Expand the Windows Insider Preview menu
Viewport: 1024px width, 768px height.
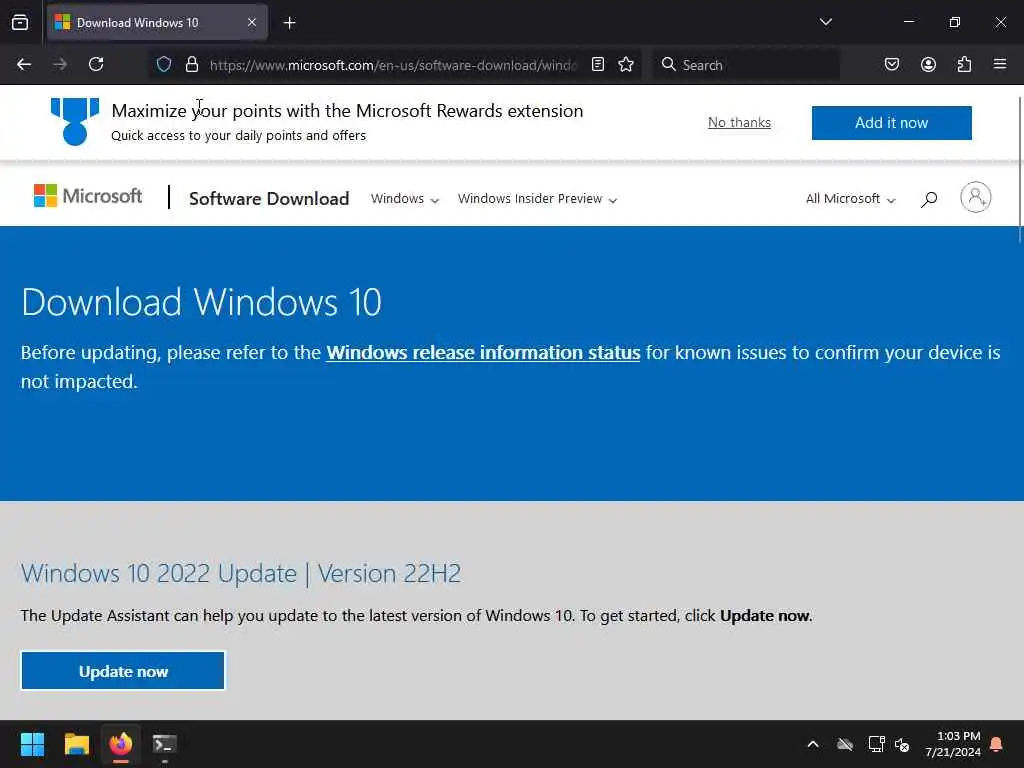point(537,199)
